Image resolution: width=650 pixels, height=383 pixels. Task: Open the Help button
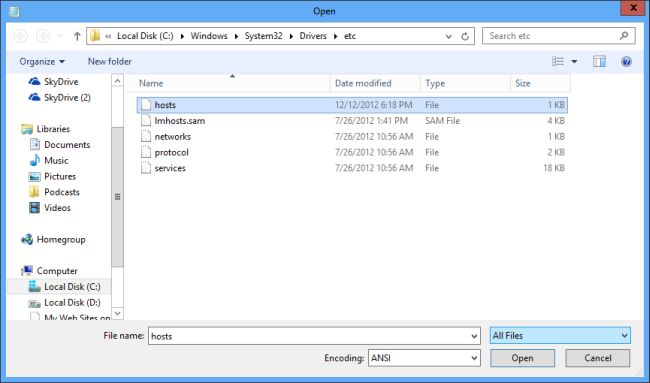(626, 61)
